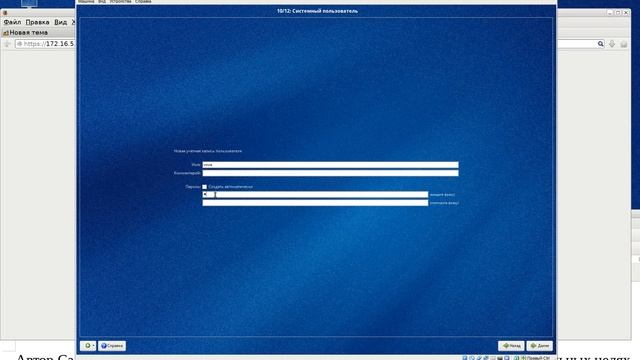Image resolution: width=640 pixels, height=360 pixels.
Task: Click the Далее next button
Action: pyautogui.click(x=540, y=346)
